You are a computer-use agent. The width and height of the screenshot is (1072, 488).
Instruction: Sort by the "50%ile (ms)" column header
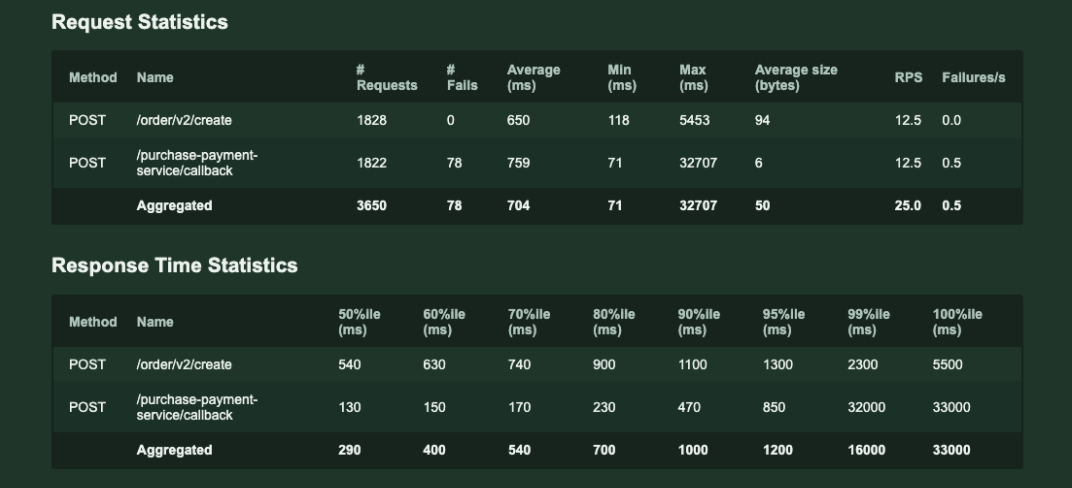pyautogui.click(x=359, y=322)
